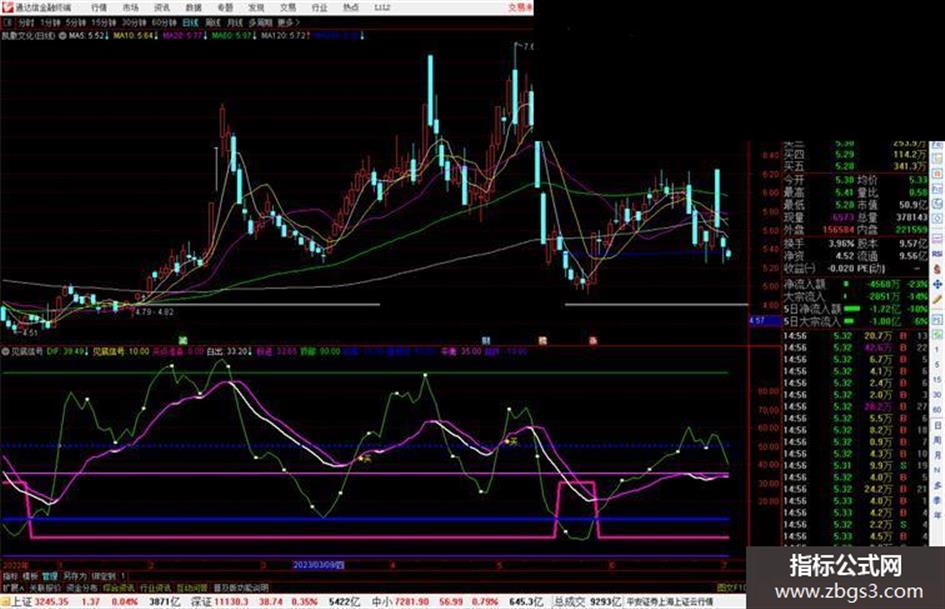This screenshot has height=609, width=945.
Task: Click the round icon beside 见底信号 indicator
Action: (6, 351)
